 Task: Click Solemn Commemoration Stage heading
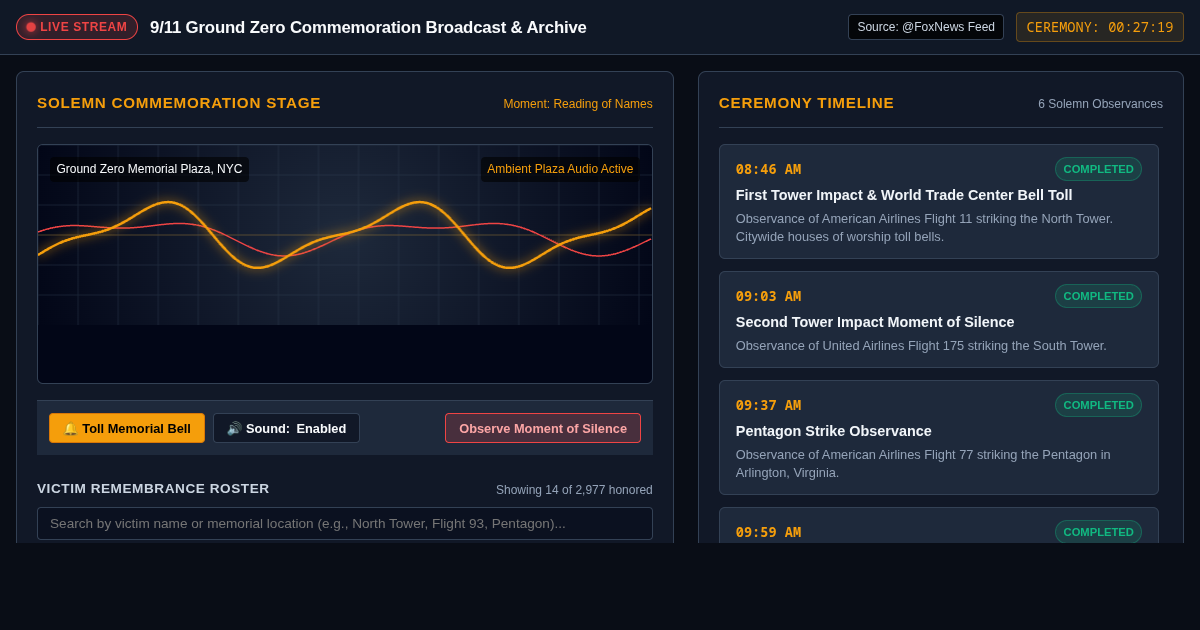point(179,103)
